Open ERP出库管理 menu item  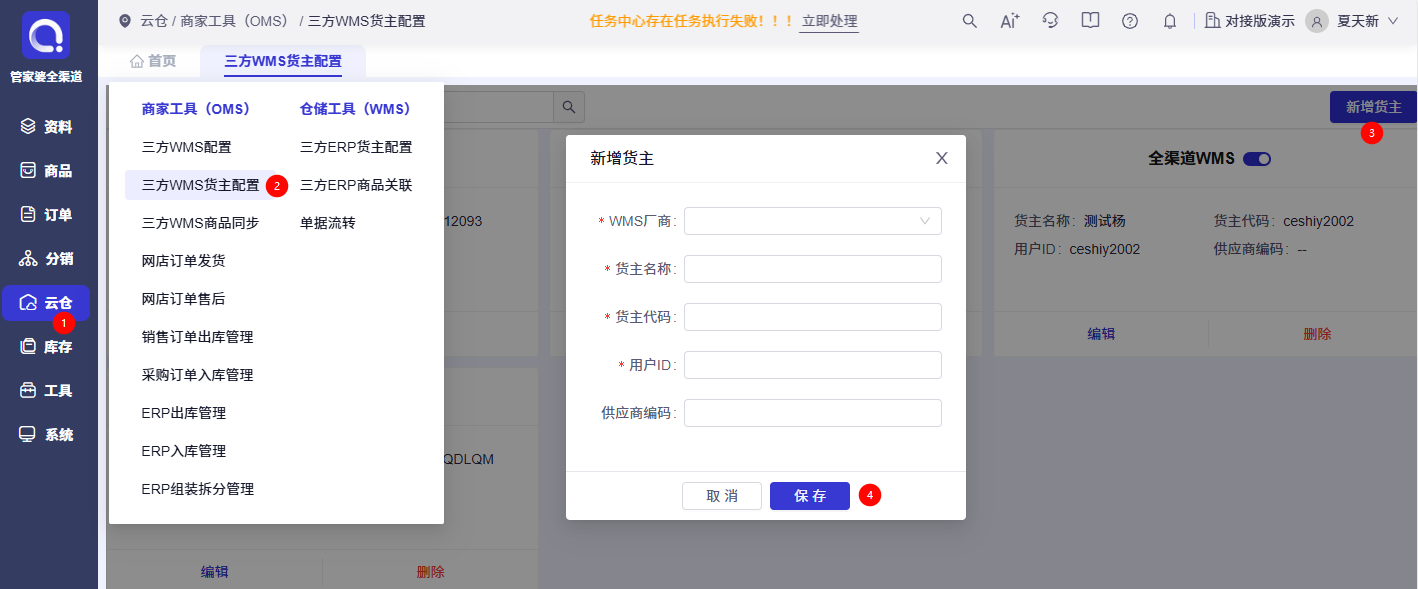[x=184, y=413]
